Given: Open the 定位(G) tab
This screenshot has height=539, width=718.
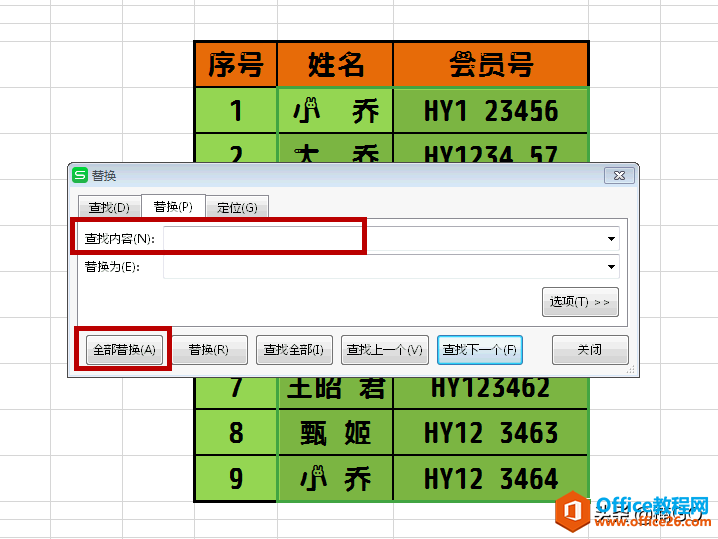Looking at the screenshot, I should click(237, 207).
